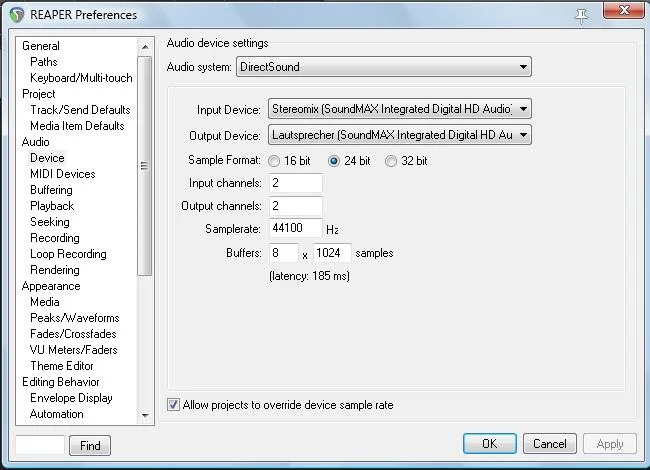
Task: Open Paths preferences page
Action: [44, 62]
